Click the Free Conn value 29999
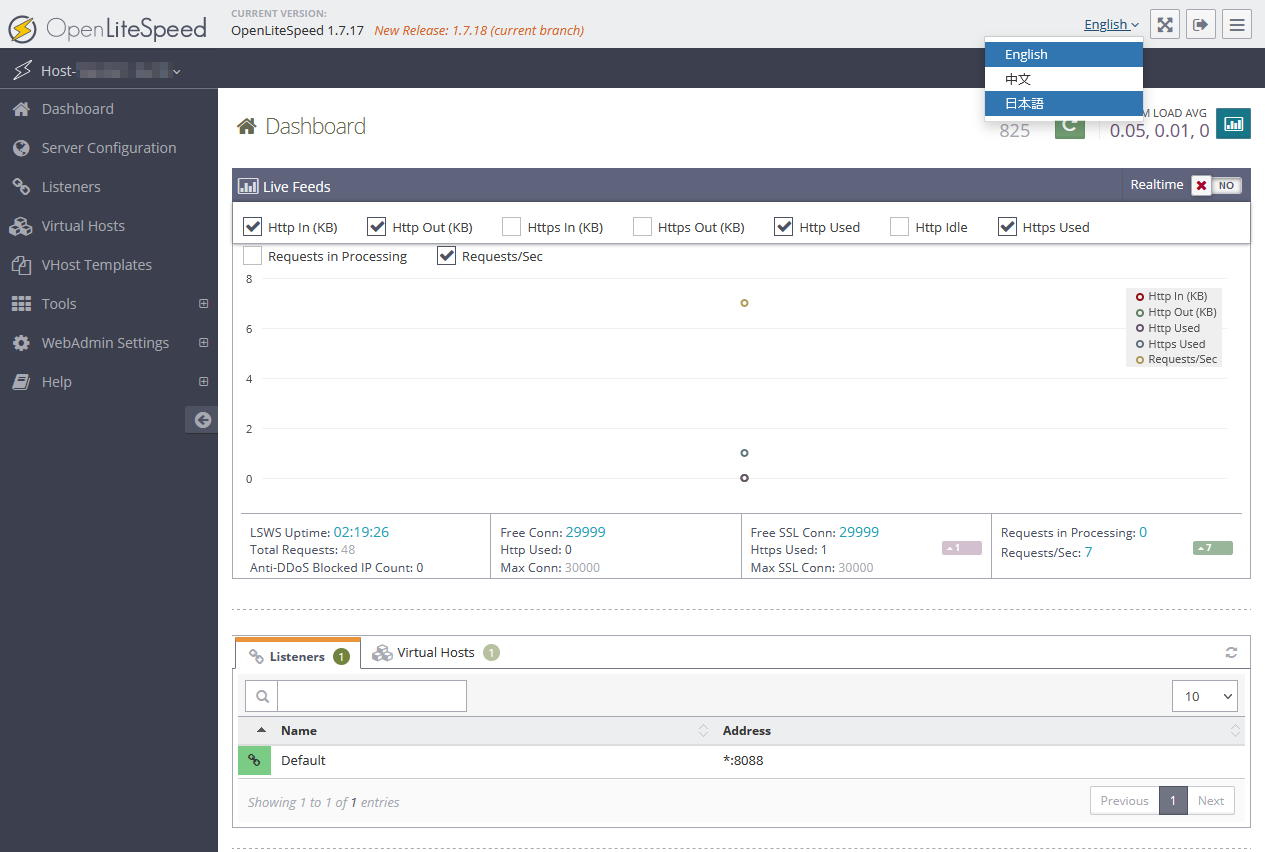1265x852 pixels. pyautogui.click(x=585, y=532)
